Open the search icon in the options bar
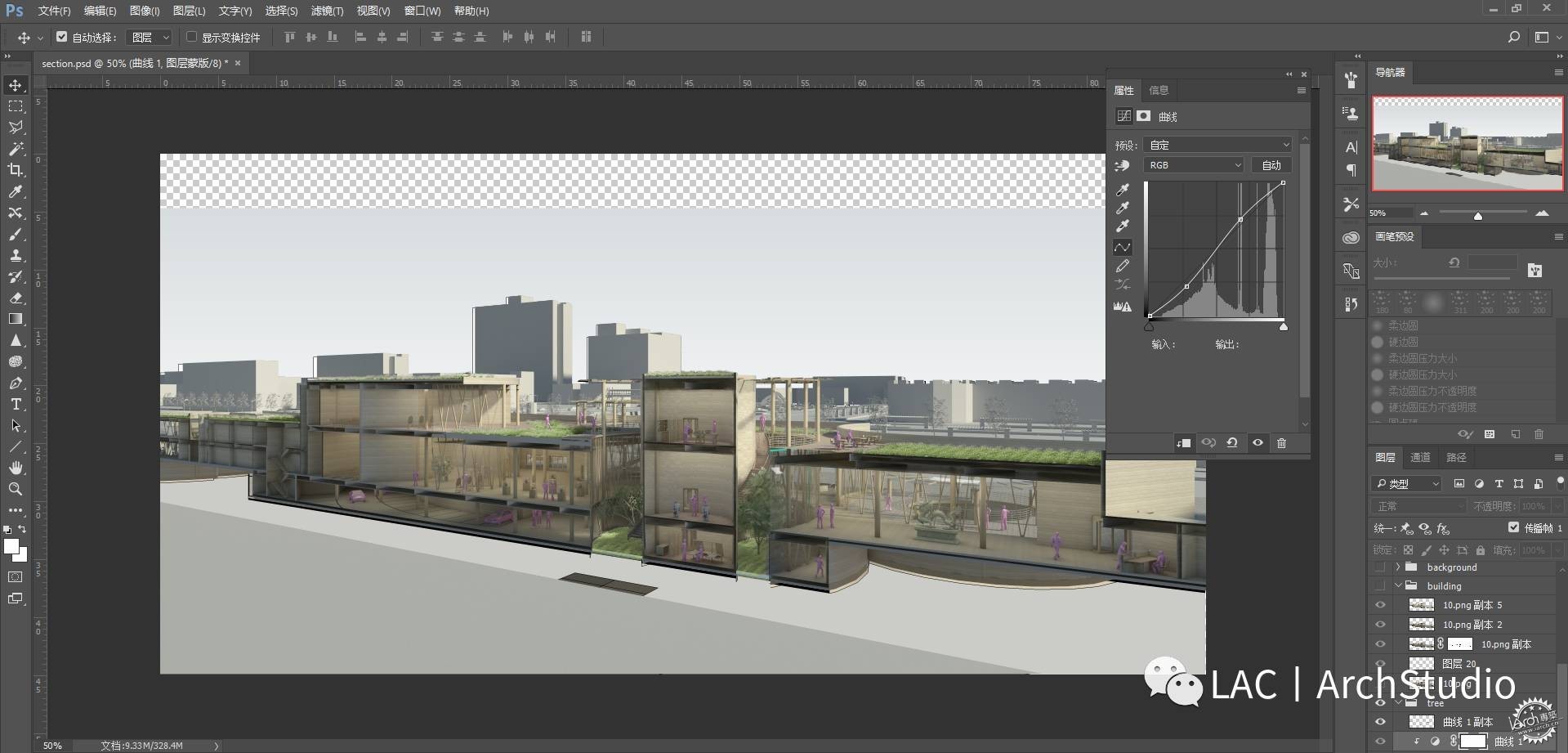This screenshot has width=1568, height=753. click(1513, 37)
